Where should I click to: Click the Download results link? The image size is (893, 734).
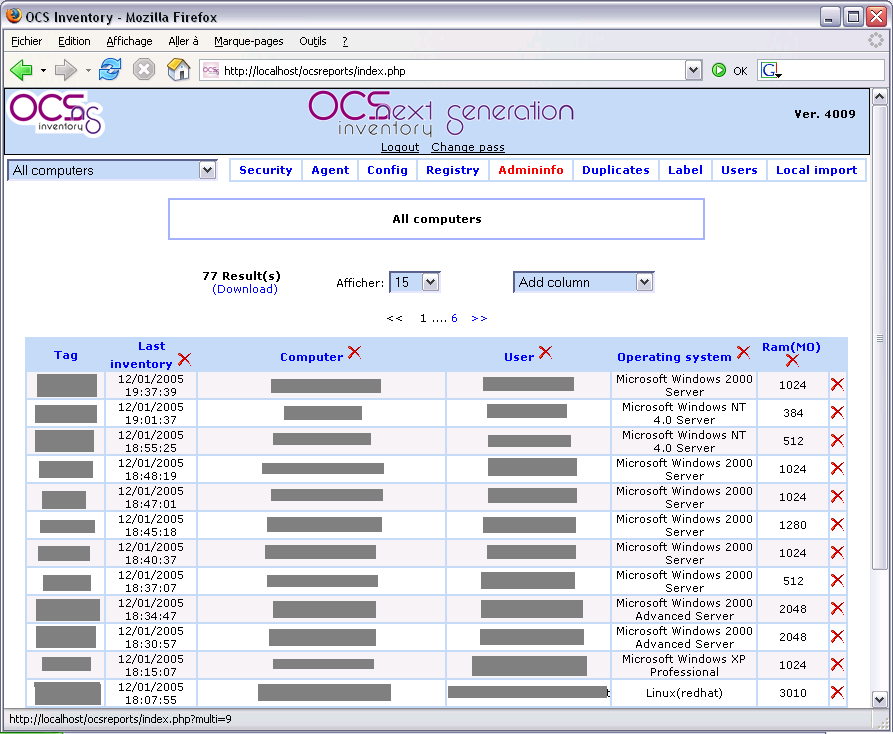(245, 289)
